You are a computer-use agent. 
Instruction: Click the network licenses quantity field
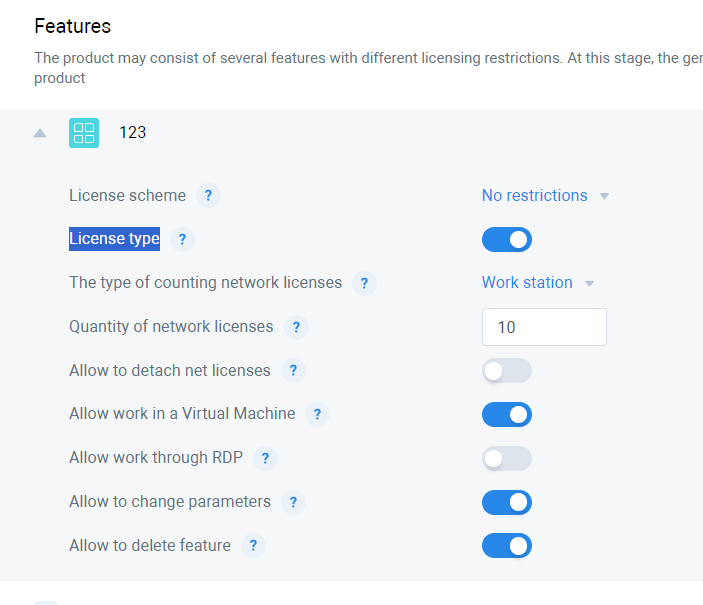544,327
